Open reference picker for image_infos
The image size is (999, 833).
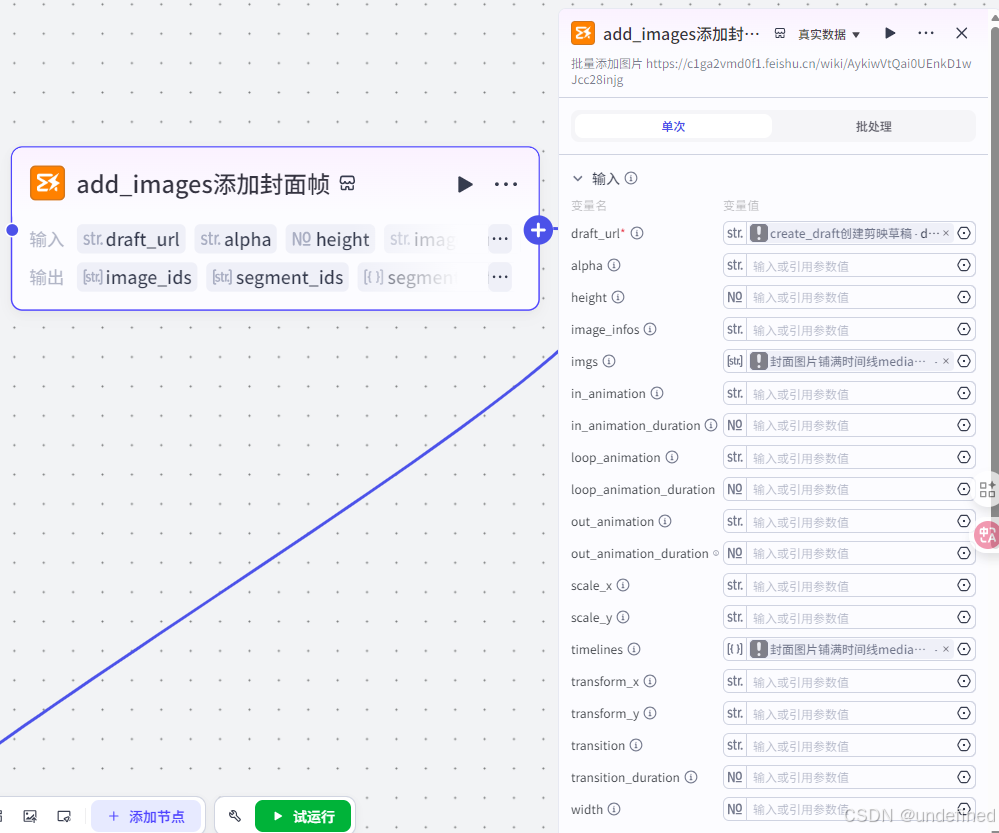point(964,329)
